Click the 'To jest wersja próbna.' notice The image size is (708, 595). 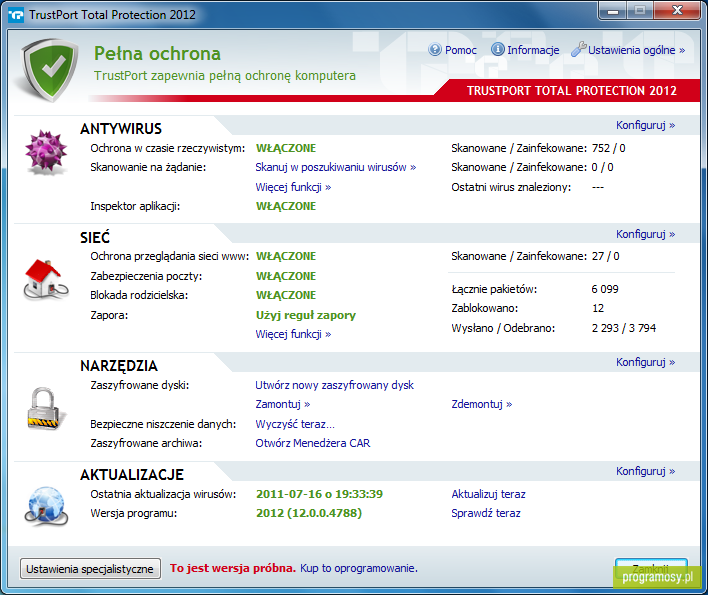tap(233, 568)
